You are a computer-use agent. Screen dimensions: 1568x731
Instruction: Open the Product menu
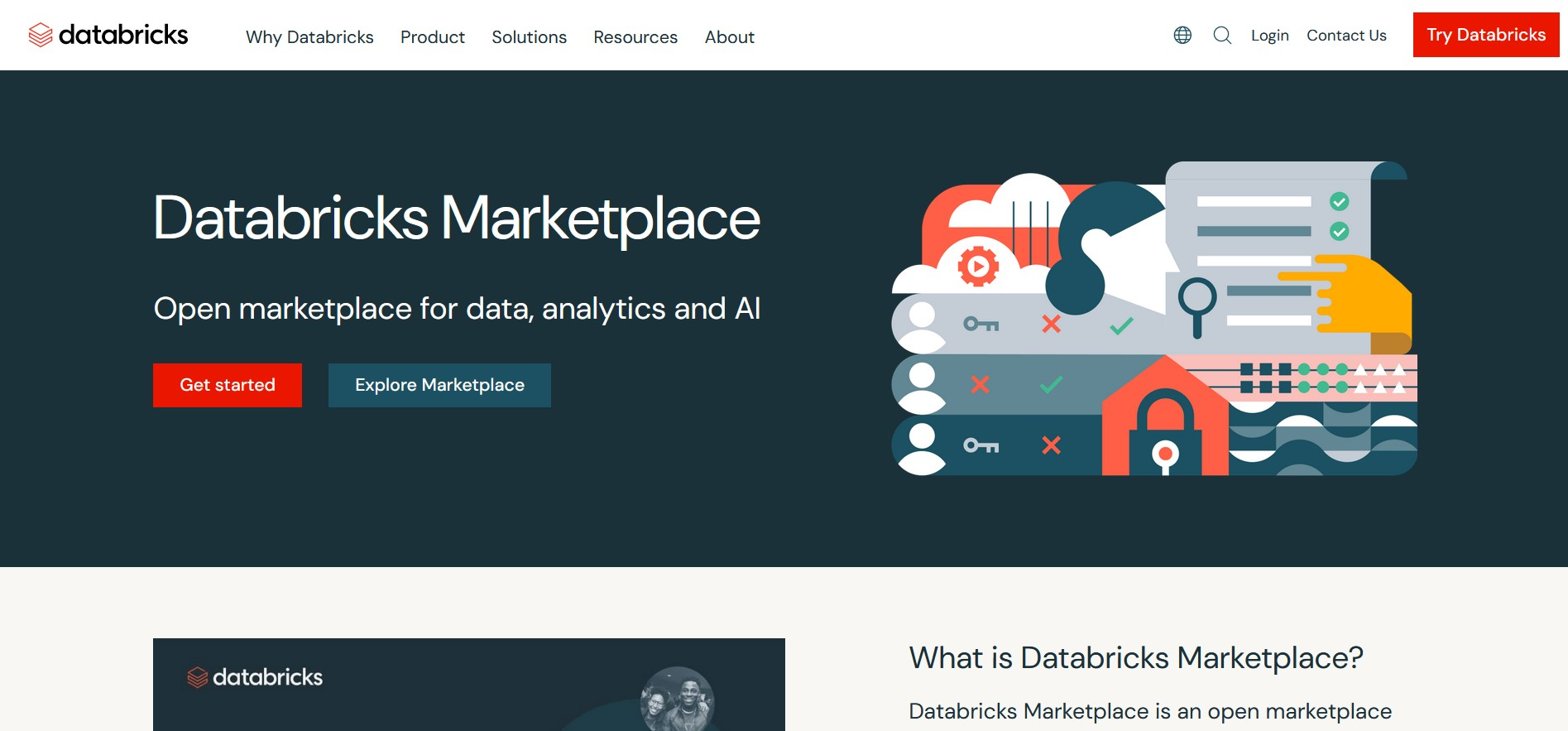click(x=433, y=37)
